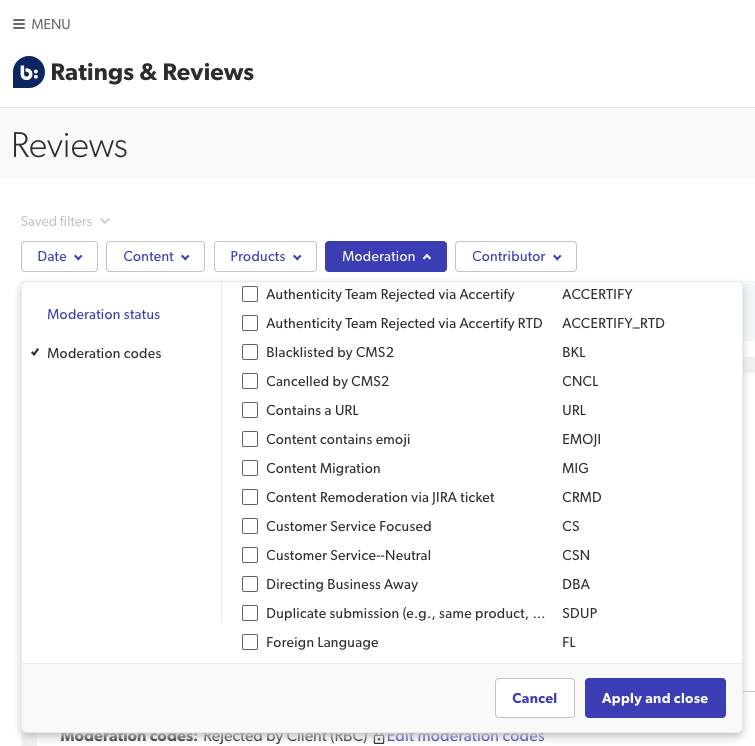Collapse the Moderation filter dropdown

coord(386,257)
